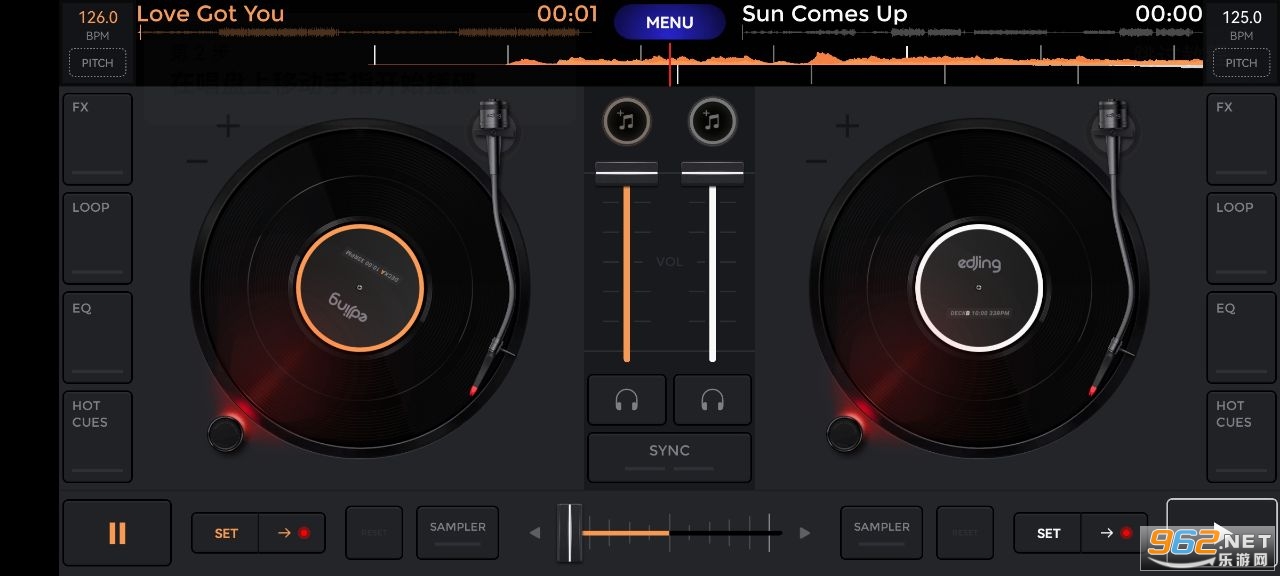This screenshot has width=1280, height=576.
Task: Click deck B white volume fader
Action: pyautogui.click(x=712, y=173)
